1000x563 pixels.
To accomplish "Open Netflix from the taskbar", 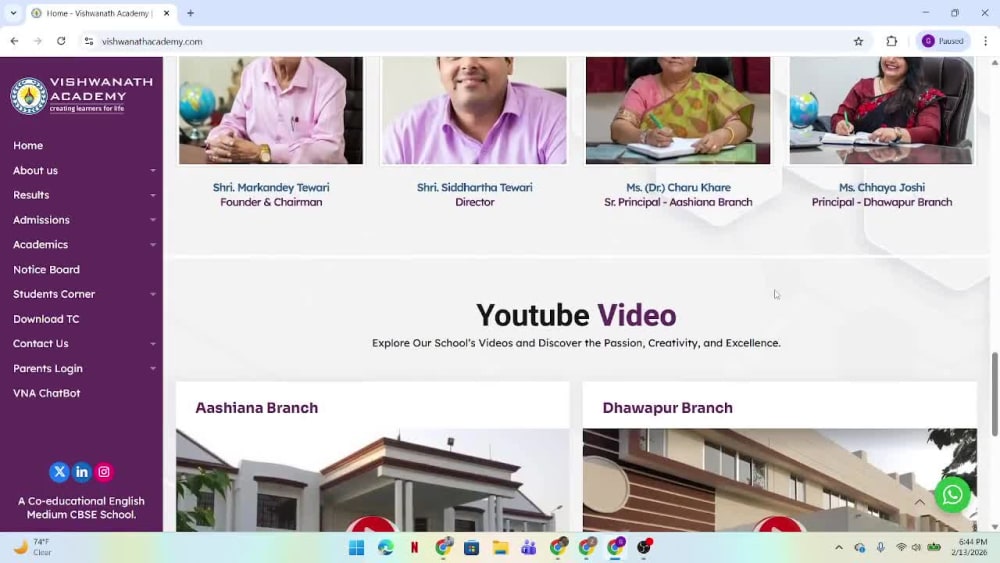I will coord(415,547).
